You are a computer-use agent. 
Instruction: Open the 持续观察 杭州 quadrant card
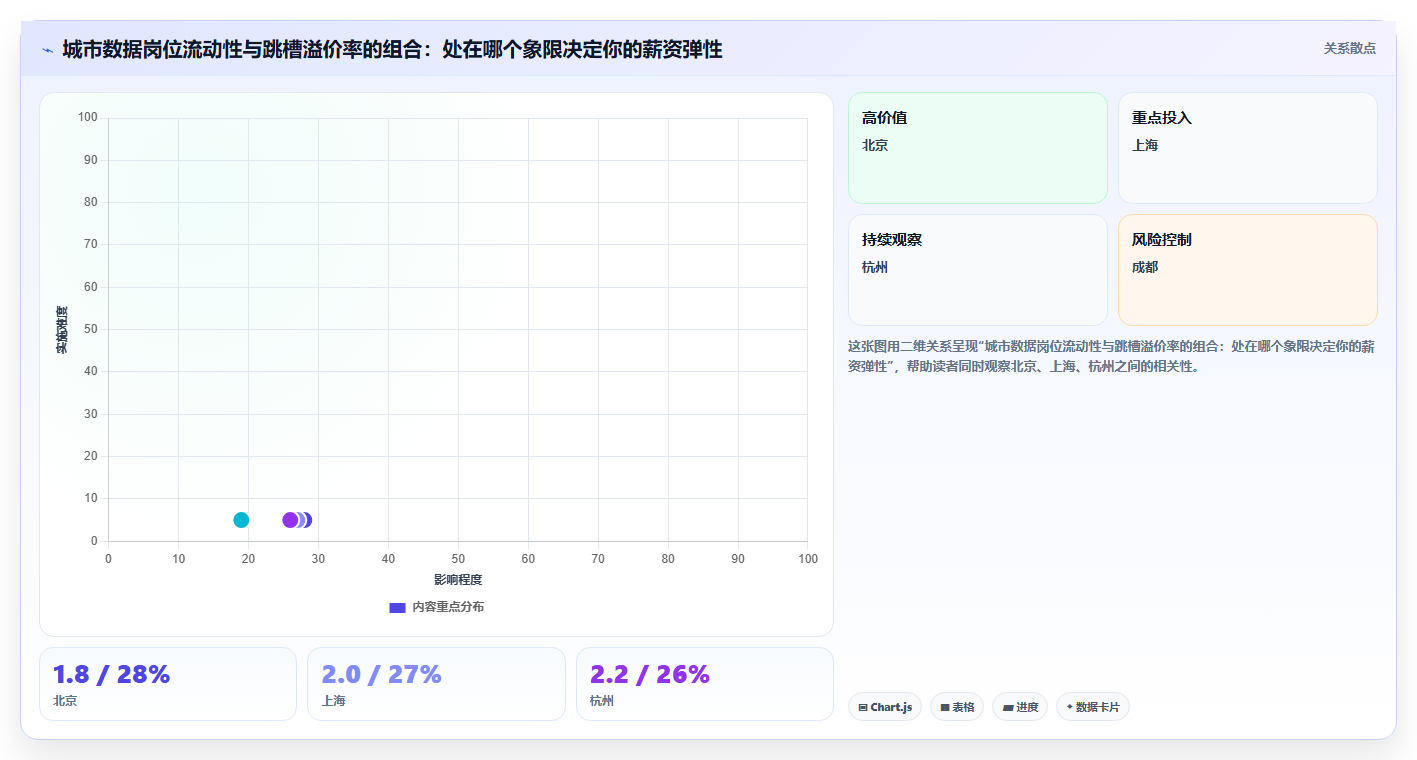click(x=978, y=270)
